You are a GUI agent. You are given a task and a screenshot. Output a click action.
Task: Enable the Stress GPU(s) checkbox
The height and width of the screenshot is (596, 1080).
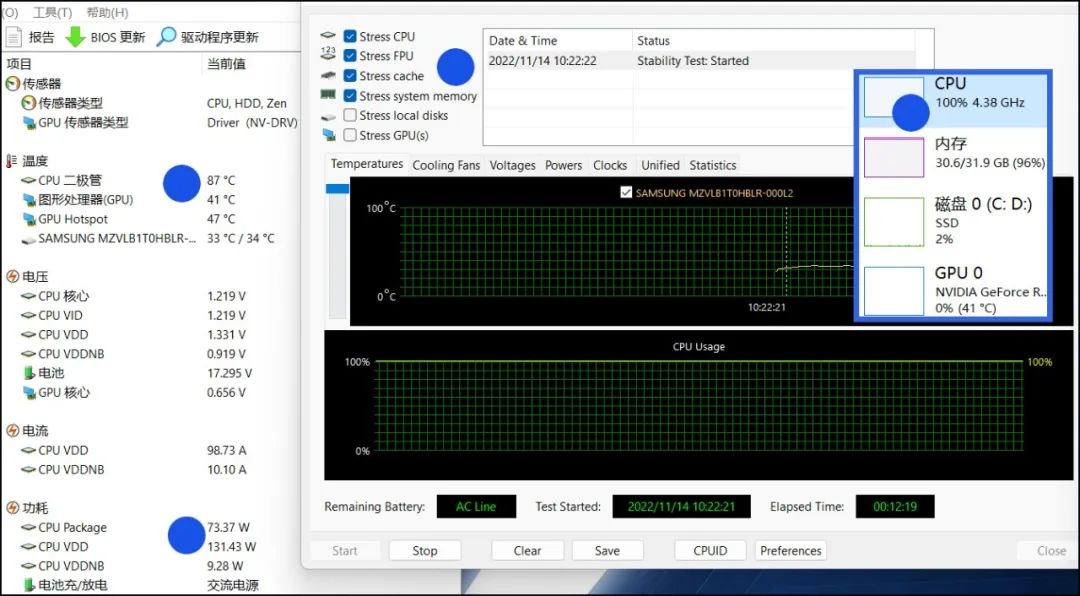pyautogui.click(x=350, y=135)
